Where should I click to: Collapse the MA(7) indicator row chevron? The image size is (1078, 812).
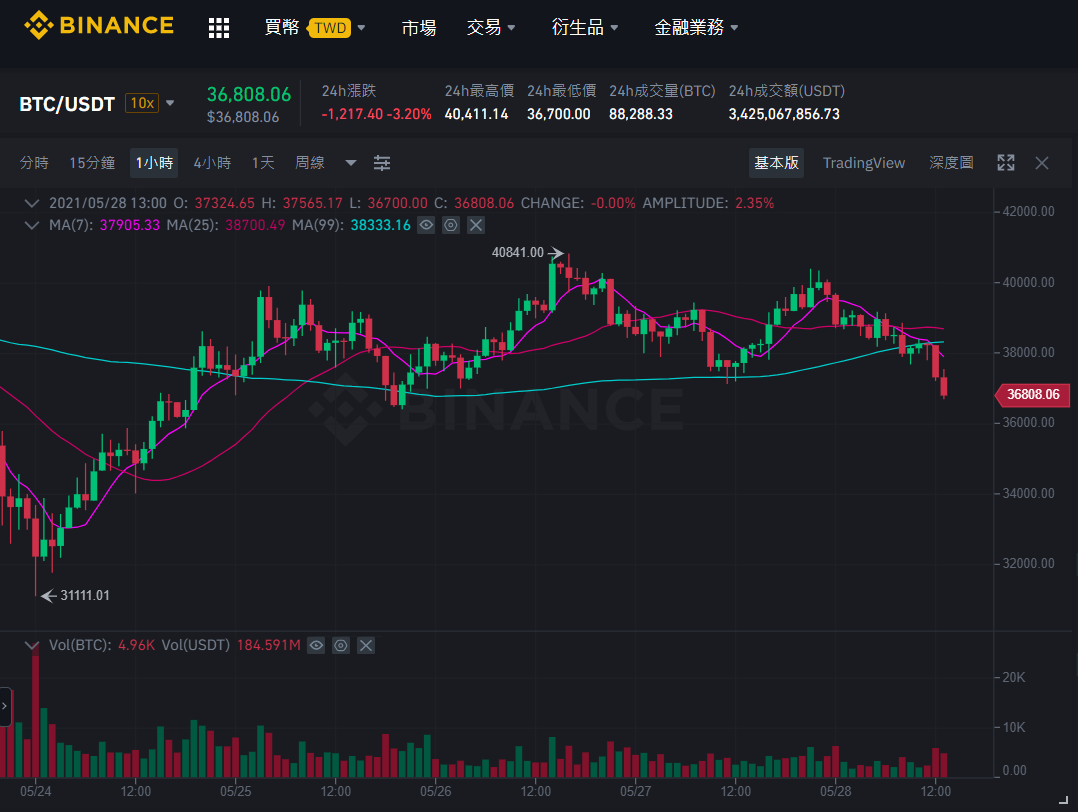[x=32, y=225]
